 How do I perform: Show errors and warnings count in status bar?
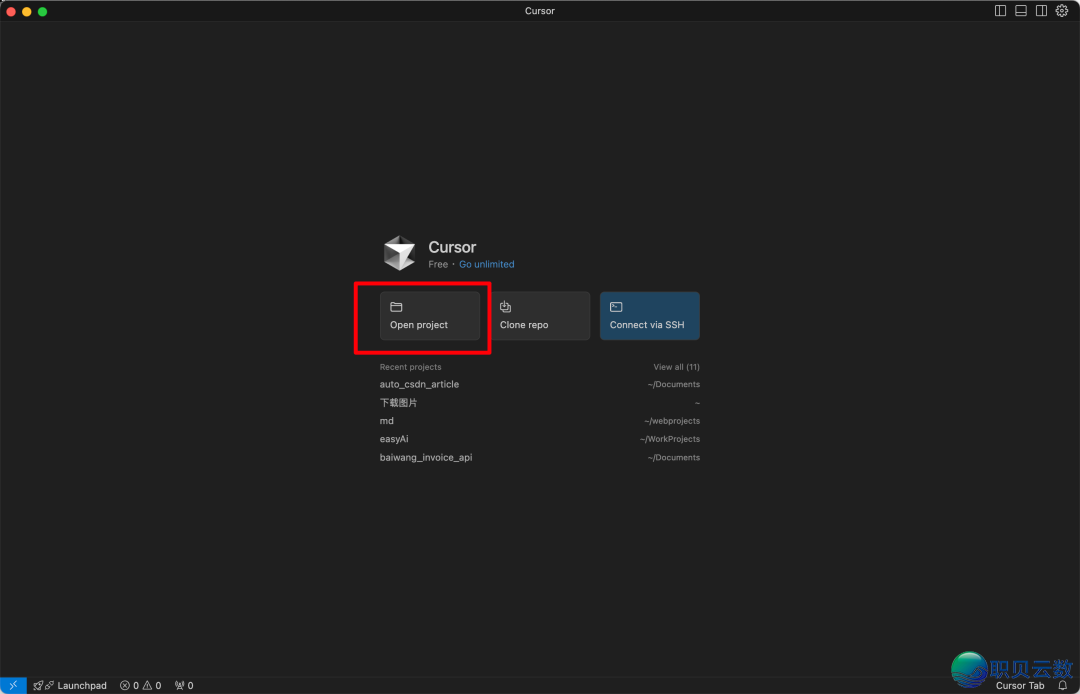[x=140, y=685]
